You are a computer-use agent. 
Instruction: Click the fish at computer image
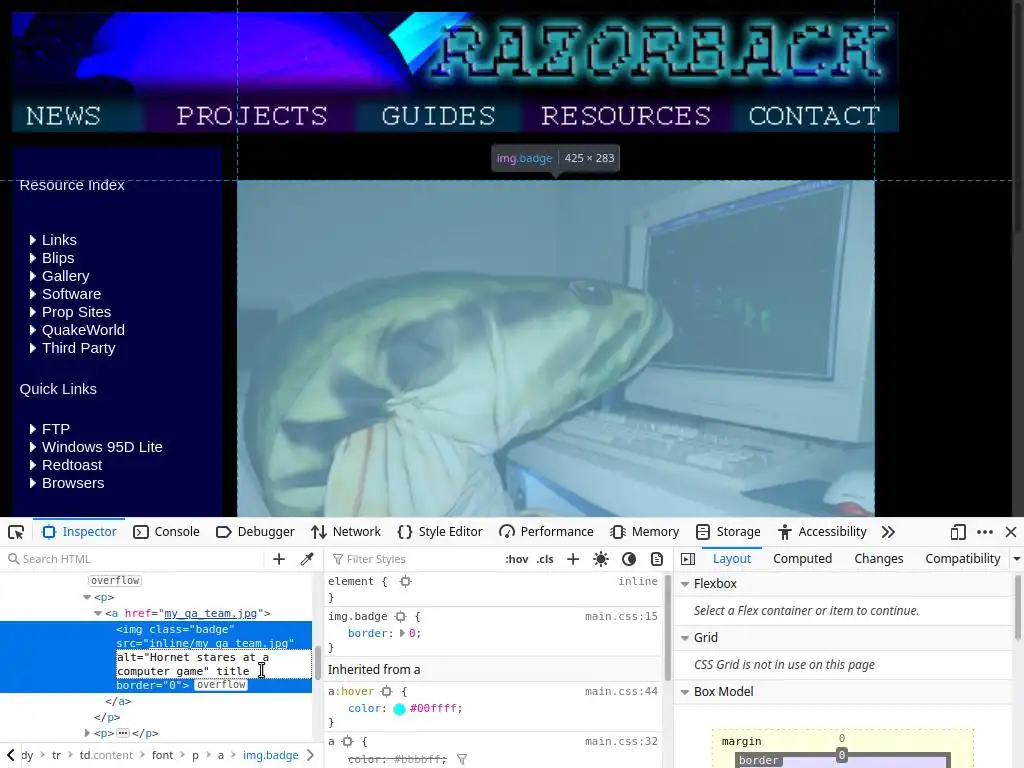[556, 348]
